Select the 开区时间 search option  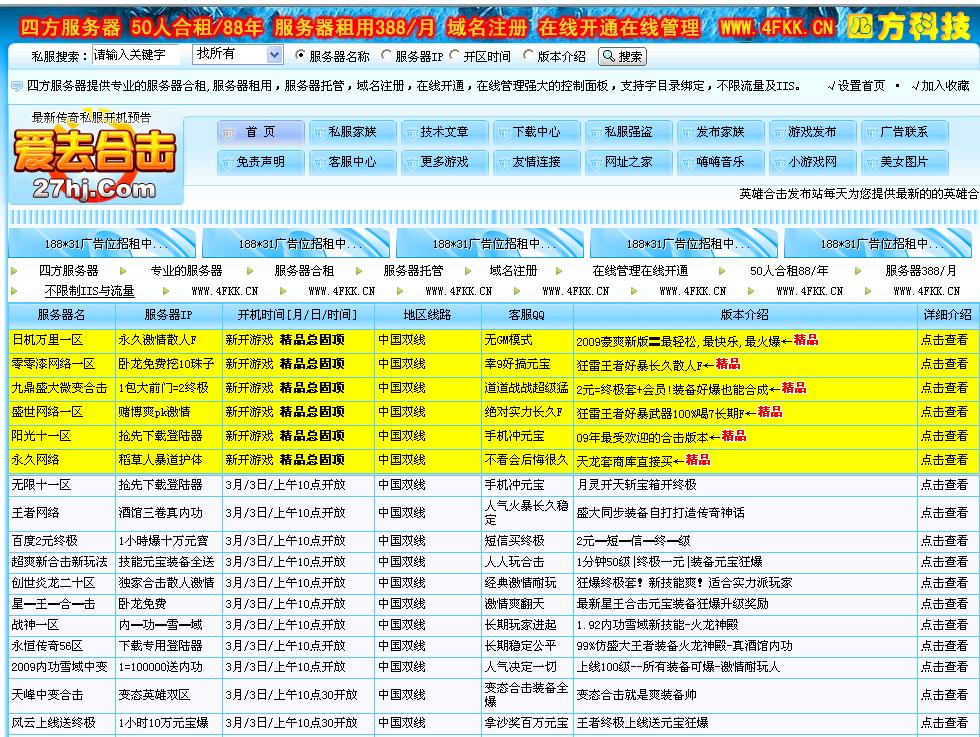click(454, 55)
